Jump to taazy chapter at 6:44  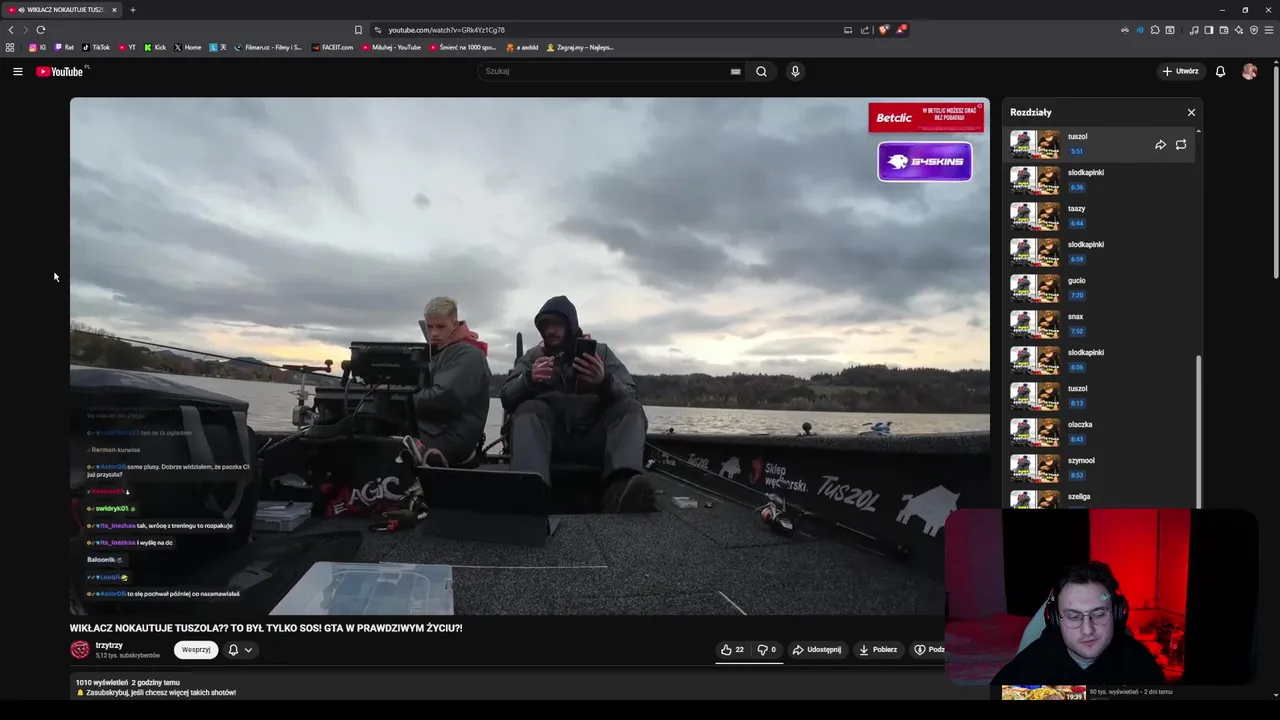tap(1100, 216)
